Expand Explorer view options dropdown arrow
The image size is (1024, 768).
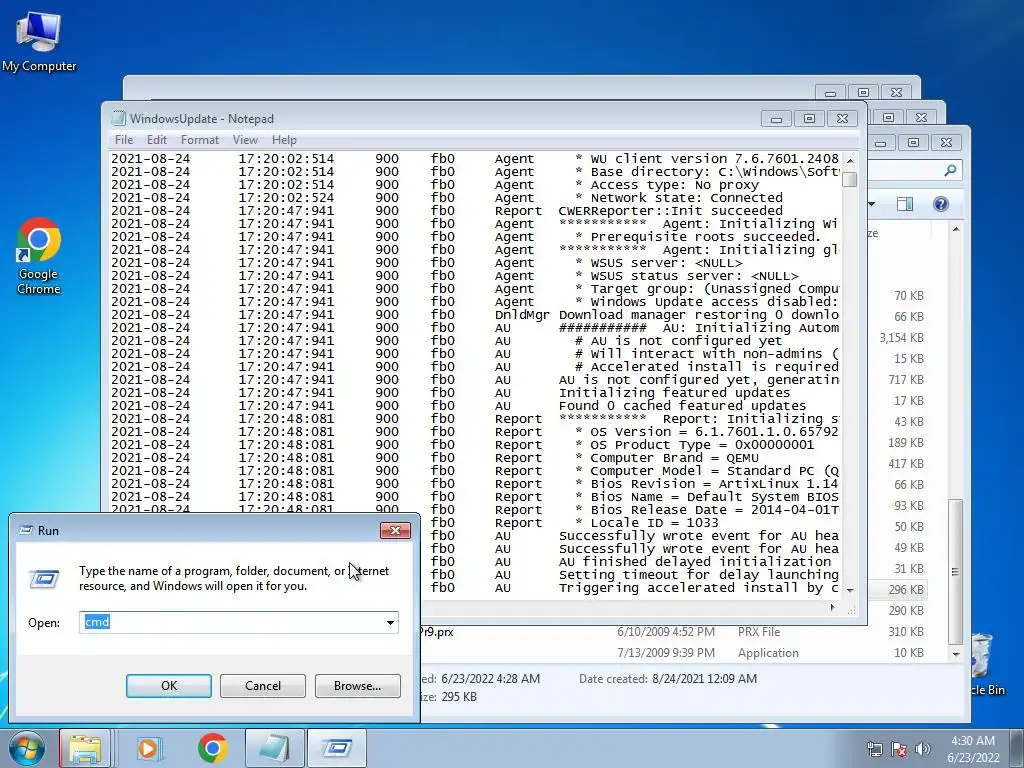(x=872, y=204)
